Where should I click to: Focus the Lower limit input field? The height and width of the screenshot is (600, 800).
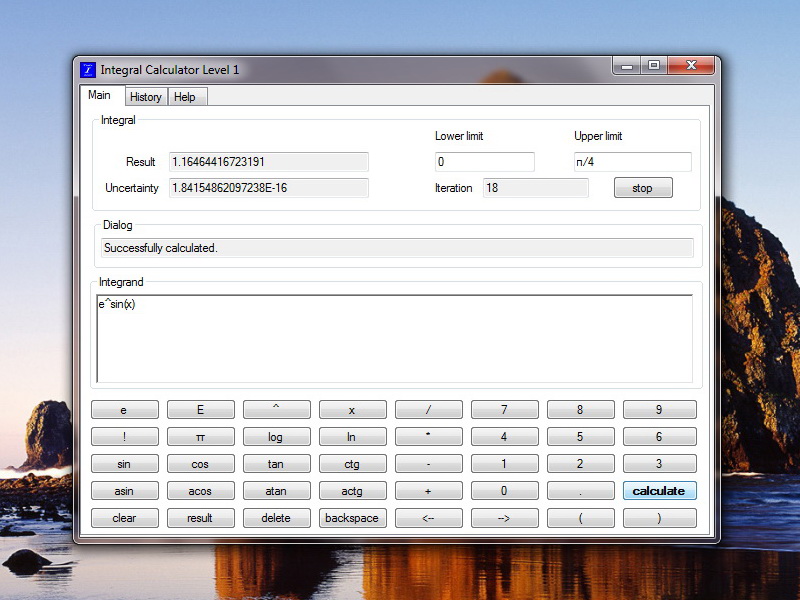click(485, 162)
